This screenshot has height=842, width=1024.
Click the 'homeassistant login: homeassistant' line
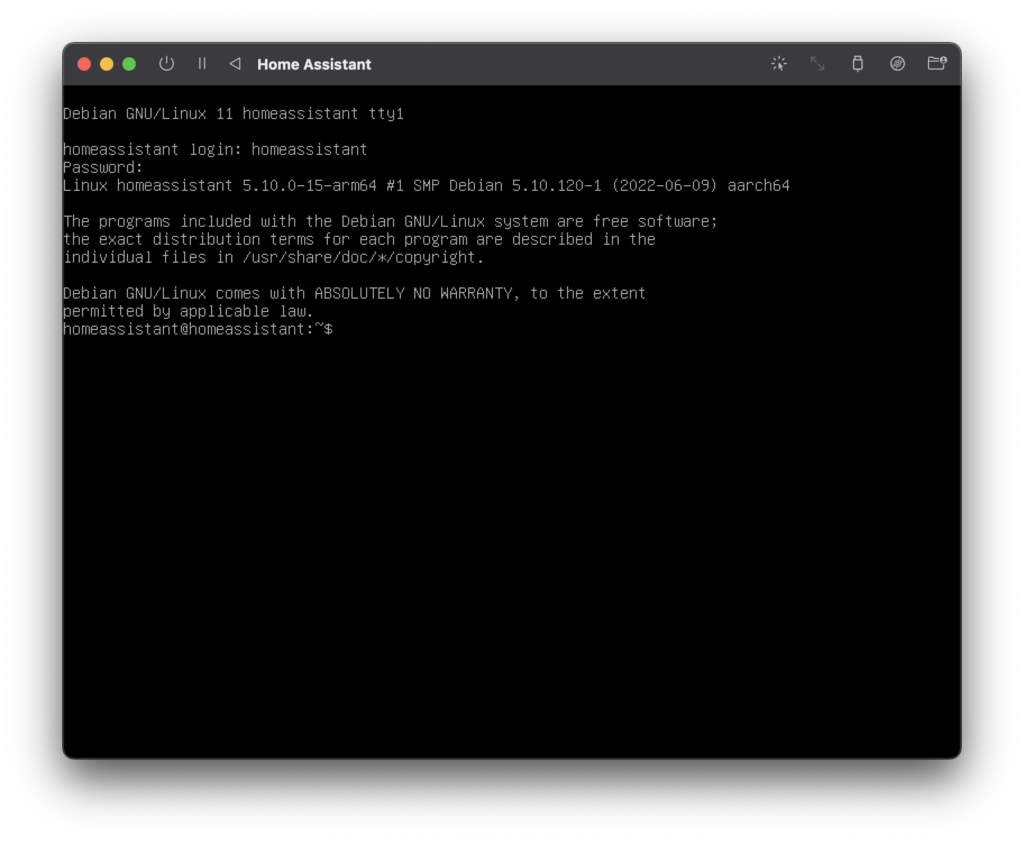coord(215,150)
